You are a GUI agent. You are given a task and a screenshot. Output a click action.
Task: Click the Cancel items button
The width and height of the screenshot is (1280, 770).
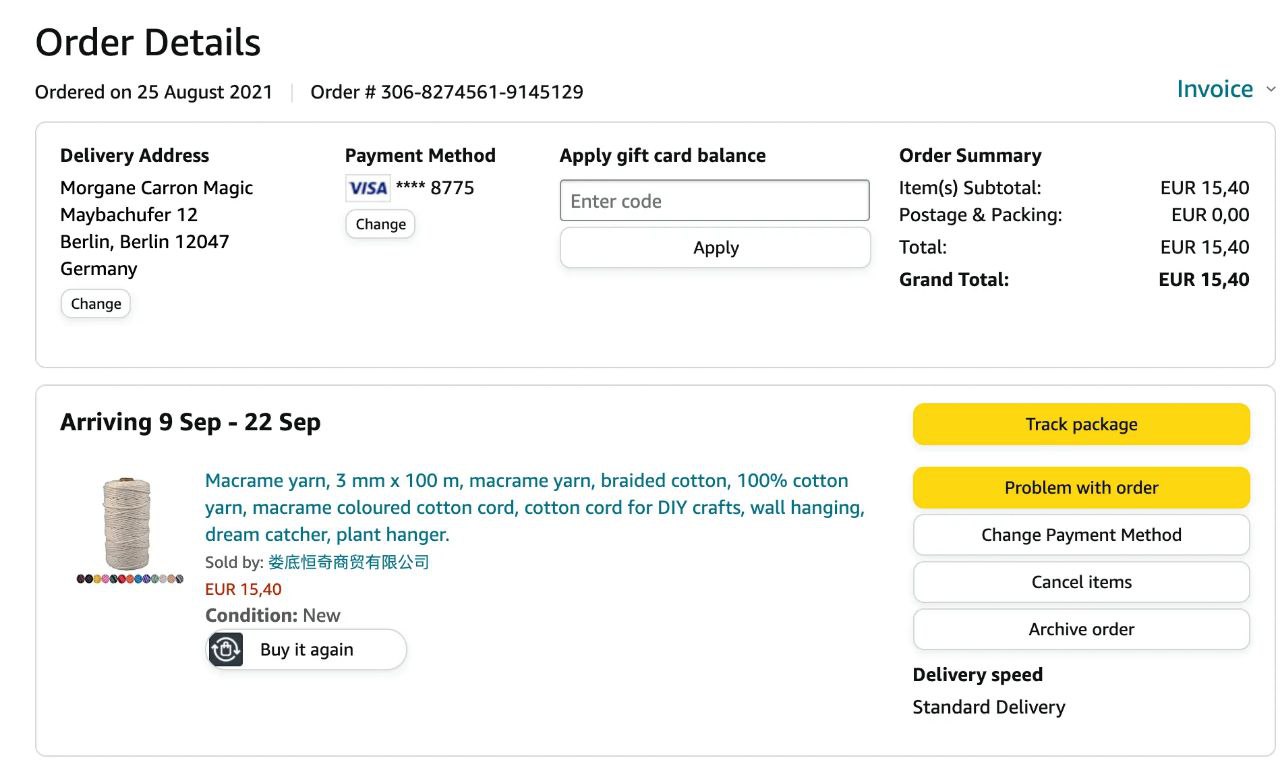click(1081, 582)
